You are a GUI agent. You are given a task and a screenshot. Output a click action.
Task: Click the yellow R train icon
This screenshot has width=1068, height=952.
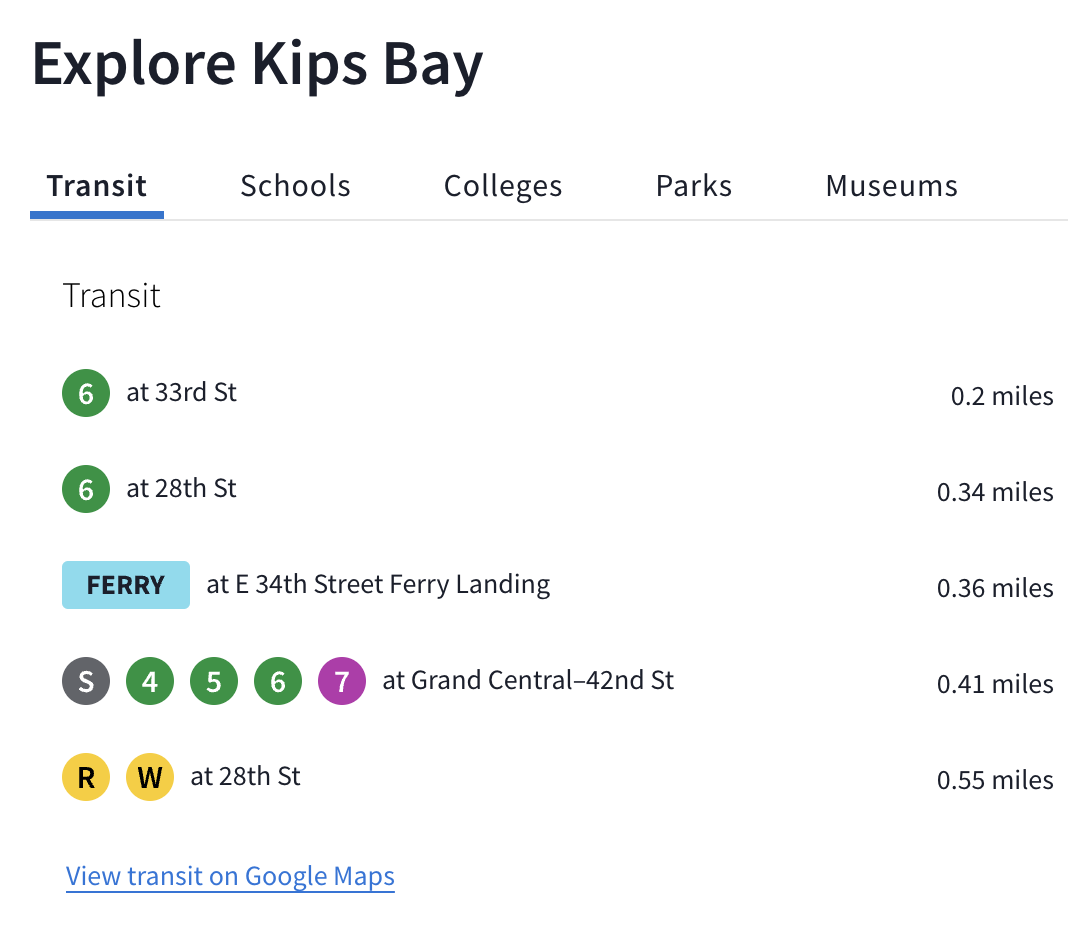pos(86,777)
